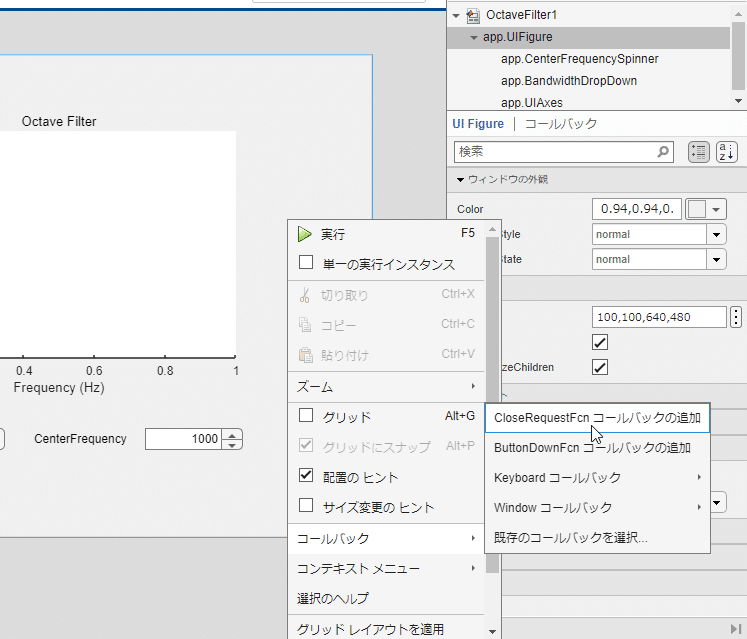Click the collapse panel icon at bottom right
Image resolution: width=747 pixels, height=639 pixels.
click(737, 629)
